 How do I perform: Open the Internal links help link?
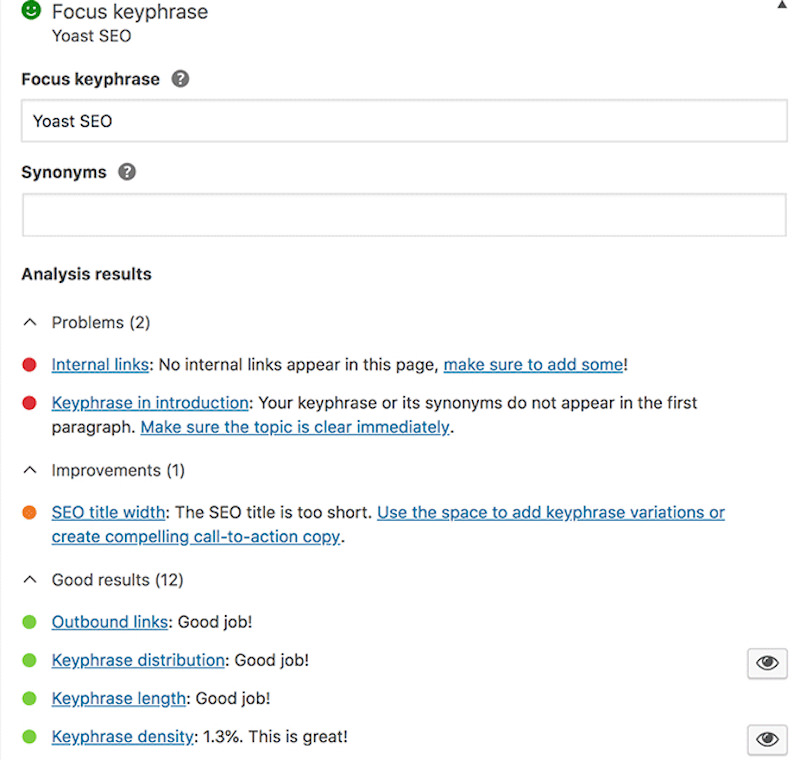click(100, 365)
